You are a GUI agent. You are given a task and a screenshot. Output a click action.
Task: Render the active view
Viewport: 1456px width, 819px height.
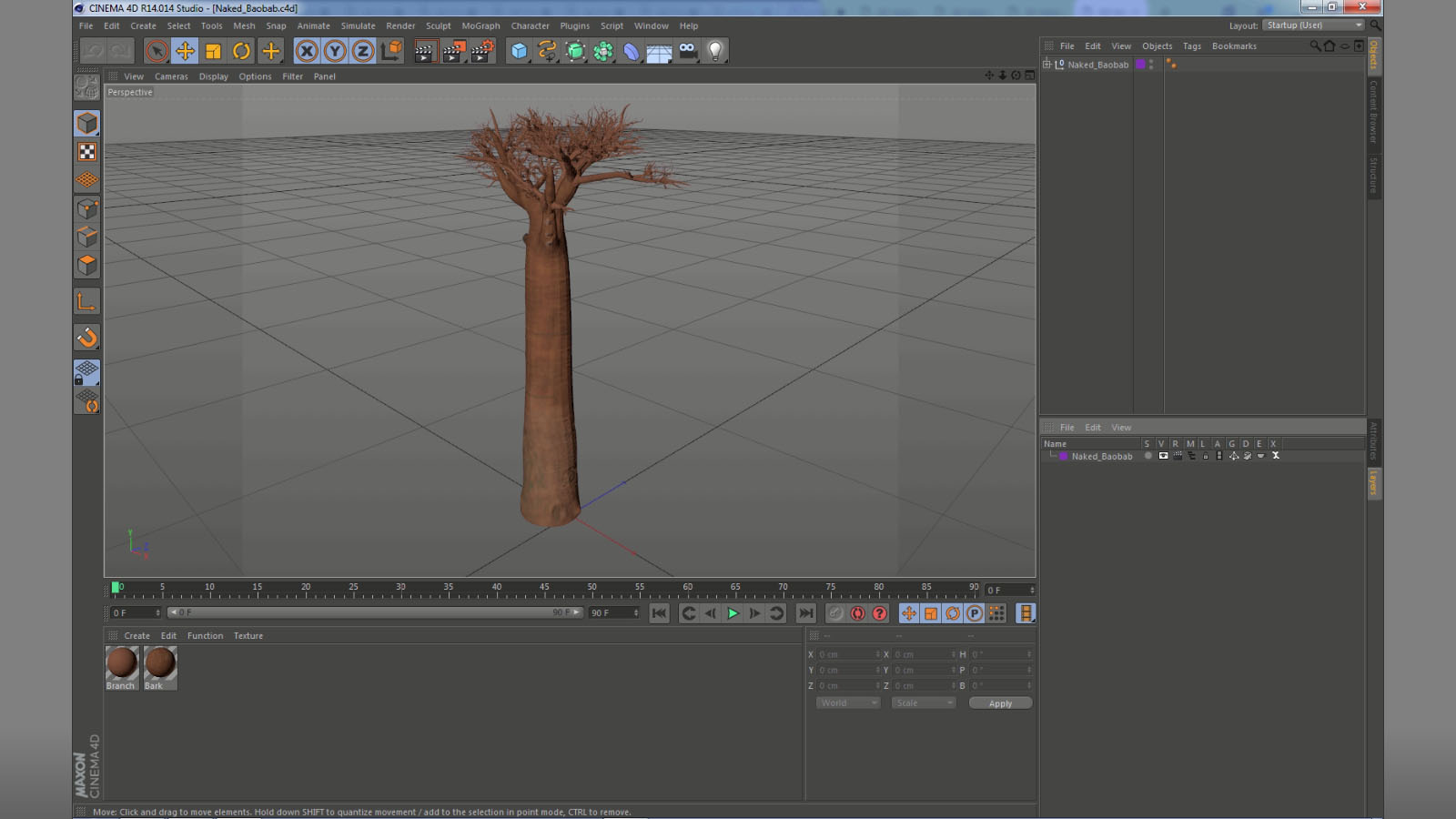pyautogui.click(x=424, y=51)
